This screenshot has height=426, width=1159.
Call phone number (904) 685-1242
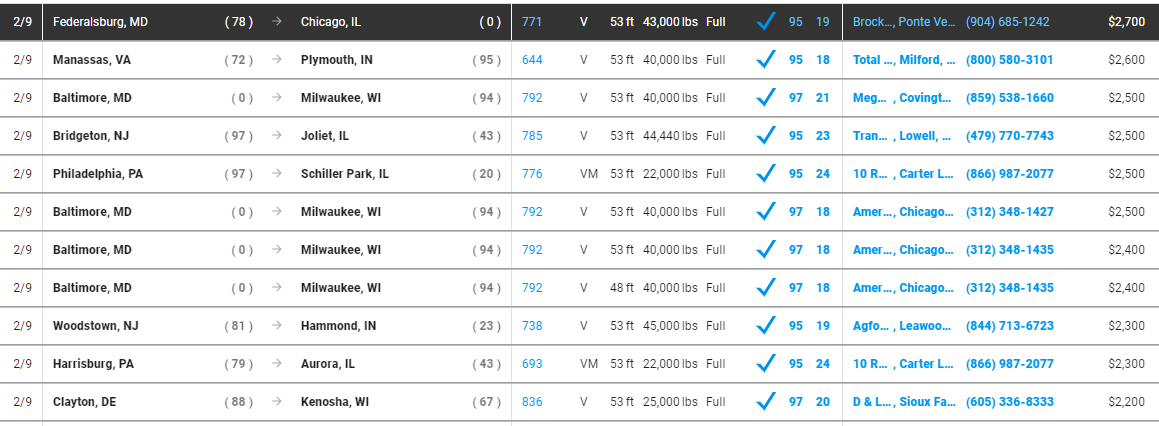(1007, 22)
